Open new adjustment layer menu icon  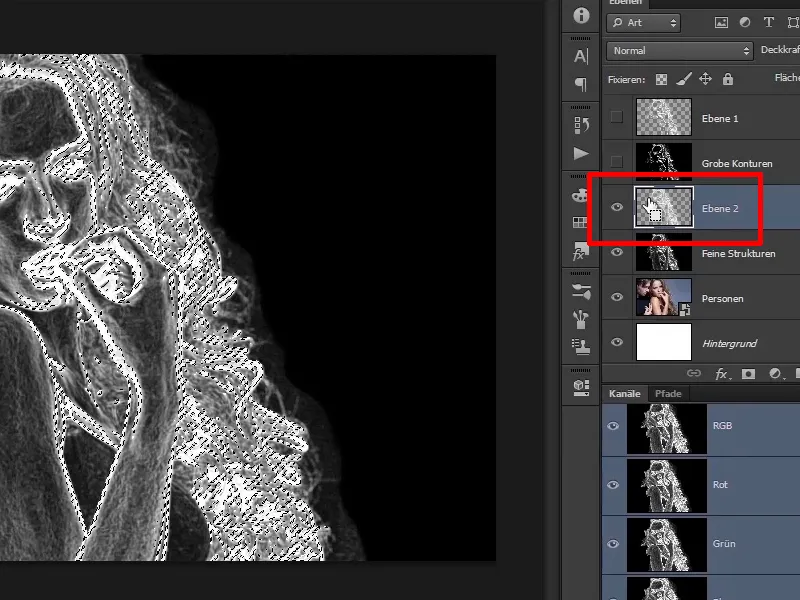776,374
